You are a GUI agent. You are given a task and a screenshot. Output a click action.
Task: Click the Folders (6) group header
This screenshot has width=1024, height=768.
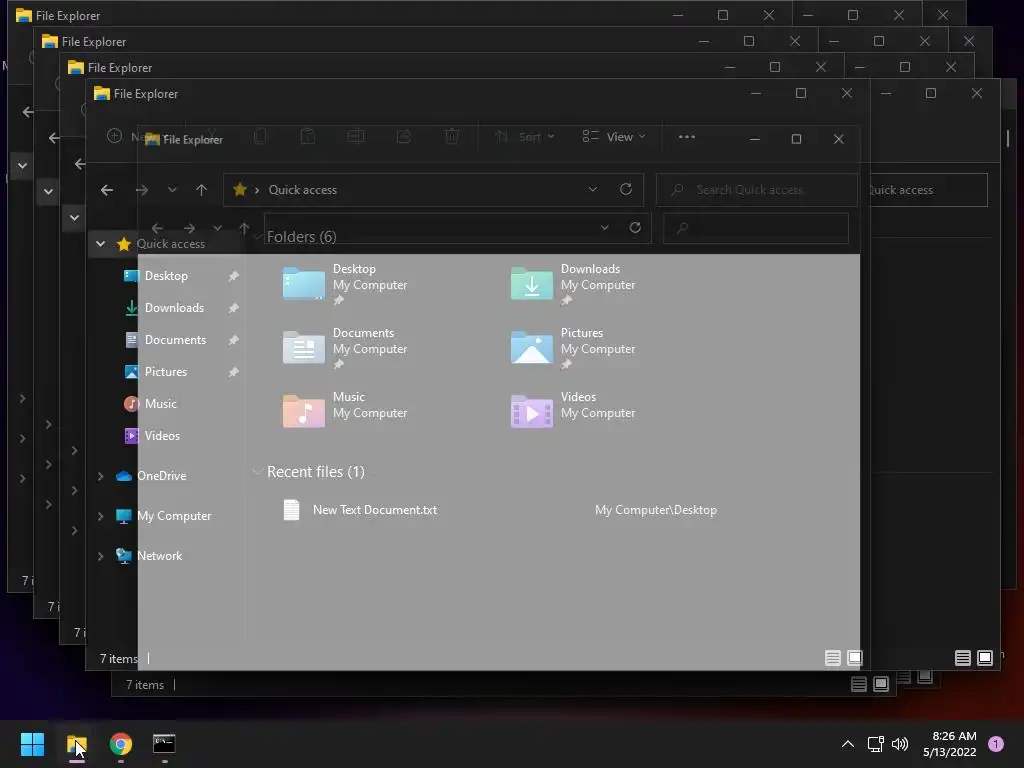301,236
